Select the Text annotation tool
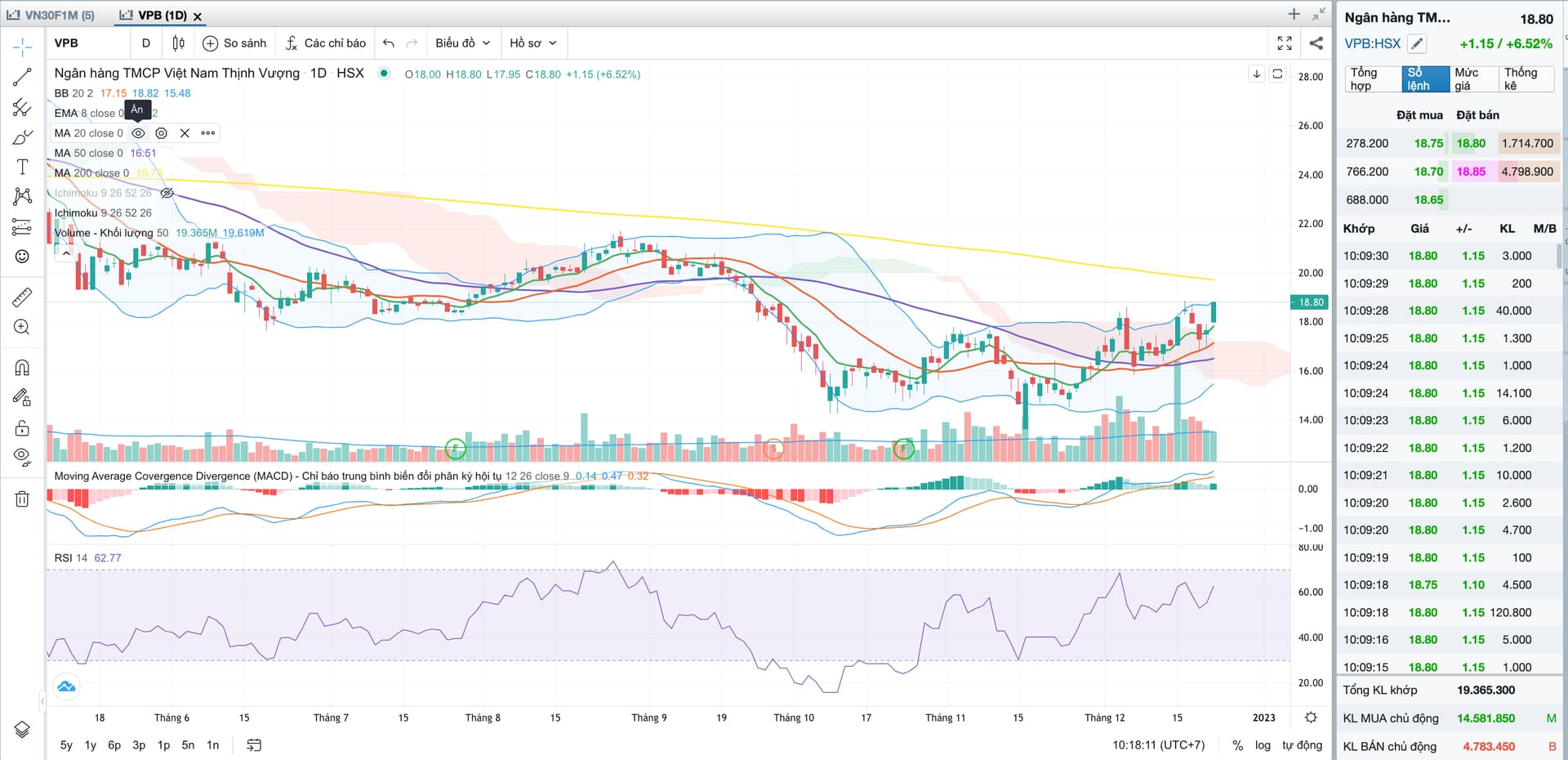1568x760 pixels. coord(22,168)
